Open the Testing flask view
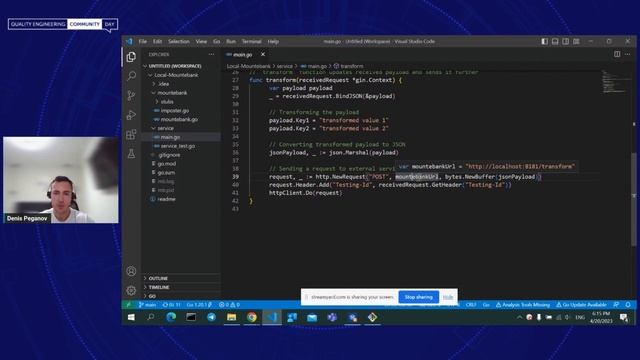 point(131,154)
